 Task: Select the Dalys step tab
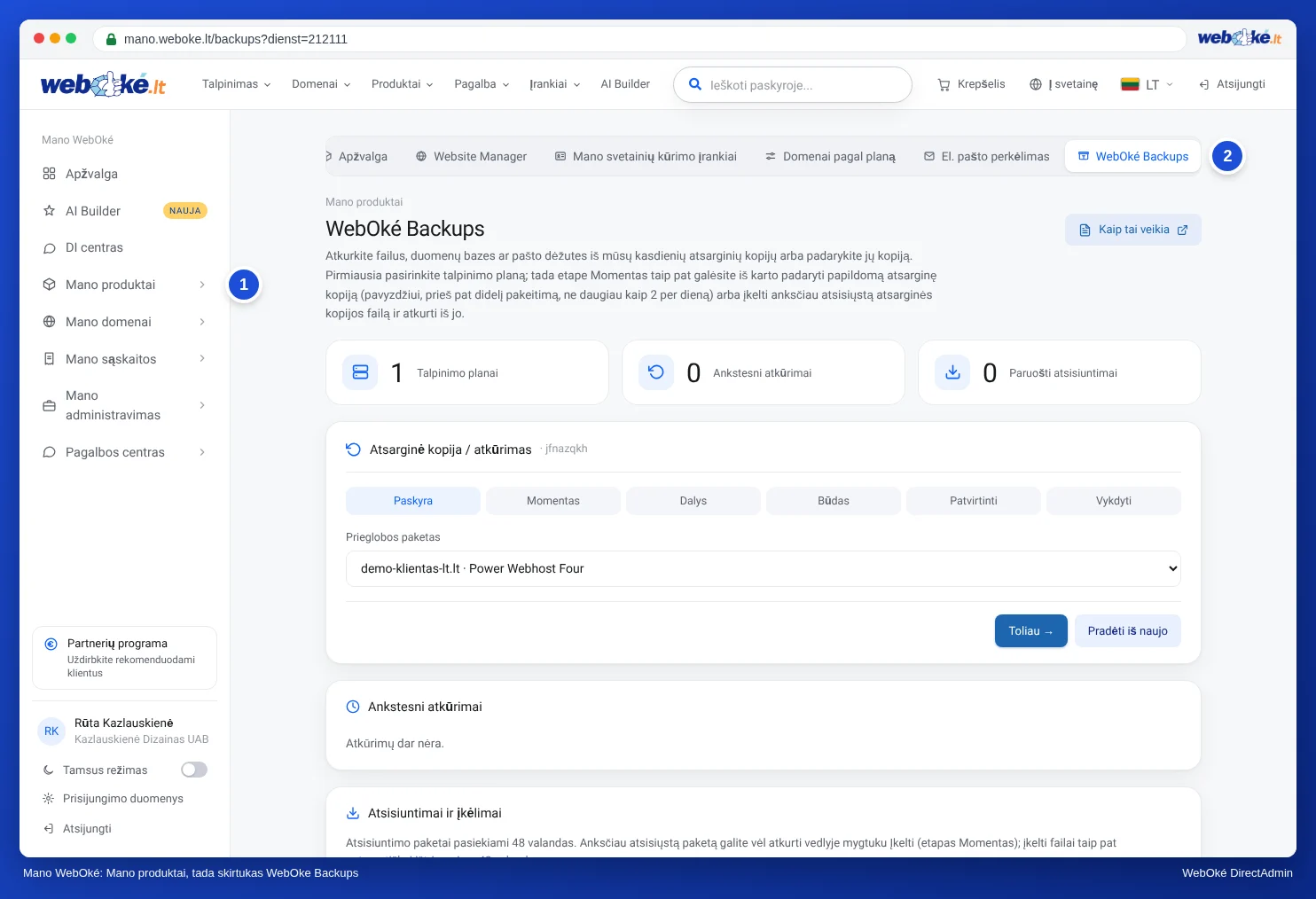coord(693,501)
